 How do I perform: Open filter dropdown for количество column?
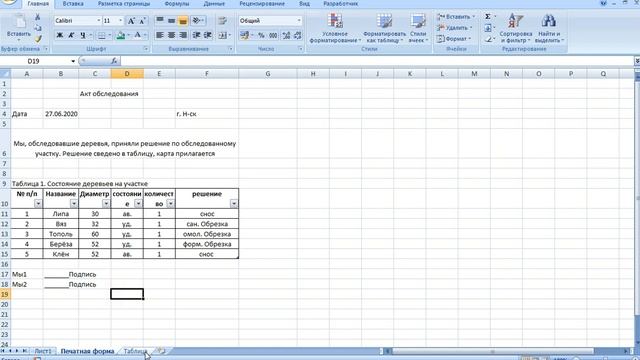click(170, 203)
